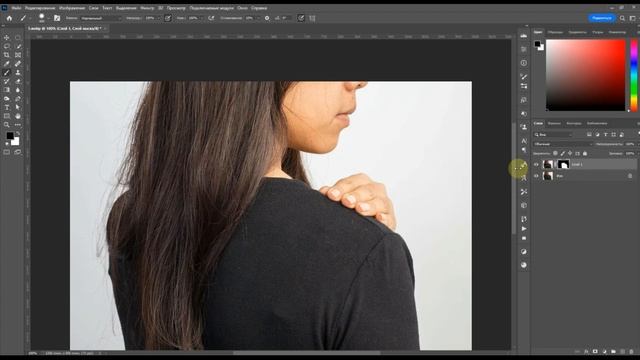Select the Rectangular Marquee tool

click(18, 38)
